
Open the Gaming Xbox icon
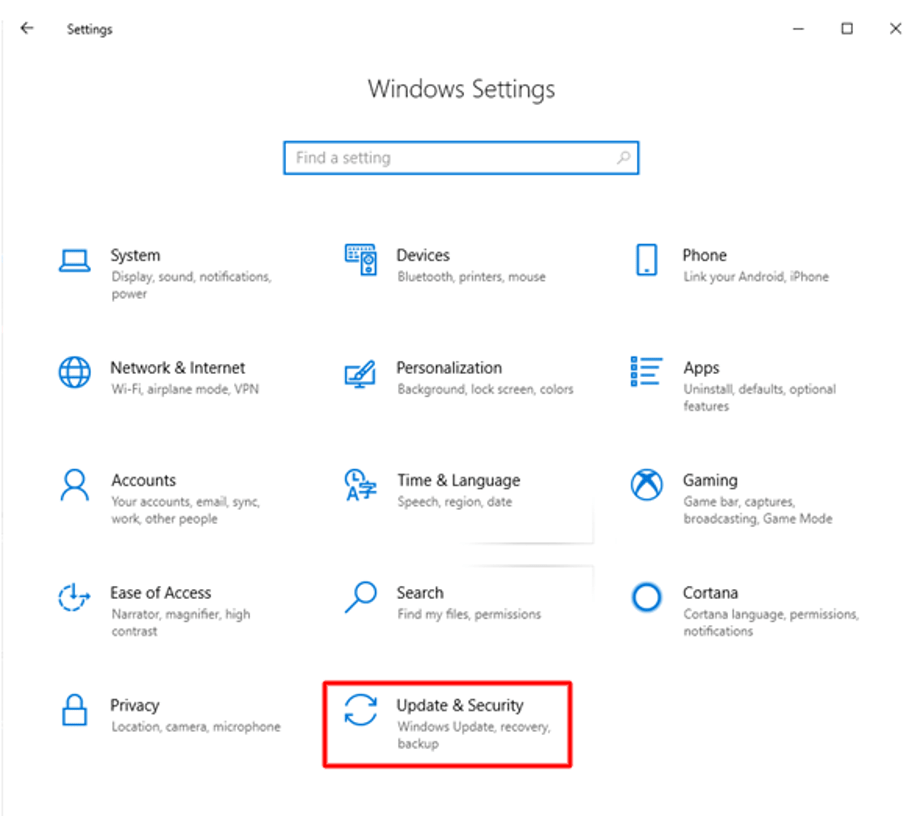coord(646,486)
